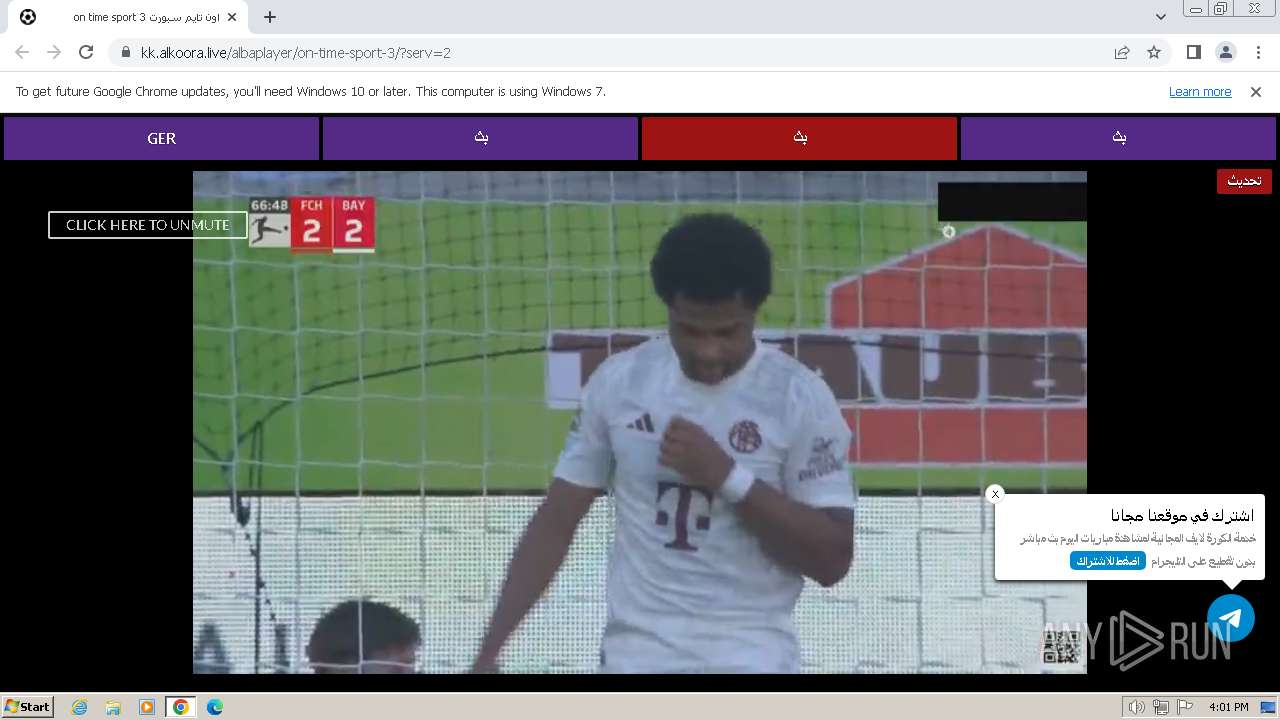
Task: Click the football match video
Action: click(x=640, y=422)
